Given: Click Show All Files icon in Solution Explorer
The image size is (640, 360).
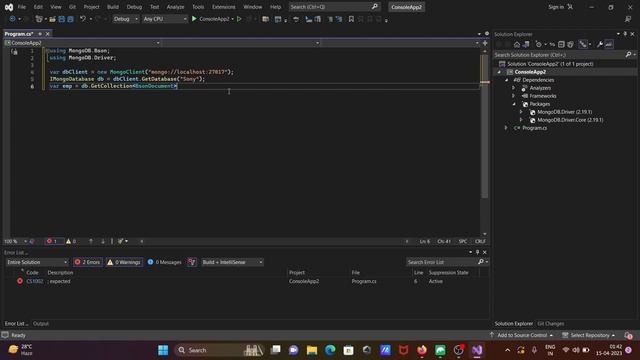Looking at the screenshot, I should click(x=570, y=44).
